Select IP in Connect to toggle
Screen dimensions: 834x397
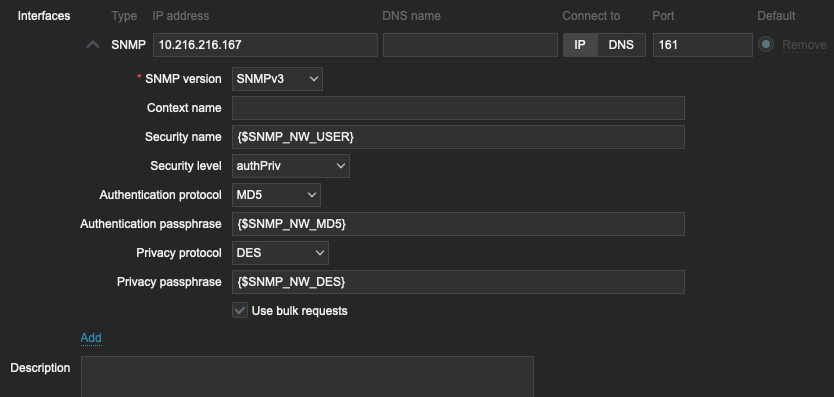pyautogui.click(x=580, y=45)
